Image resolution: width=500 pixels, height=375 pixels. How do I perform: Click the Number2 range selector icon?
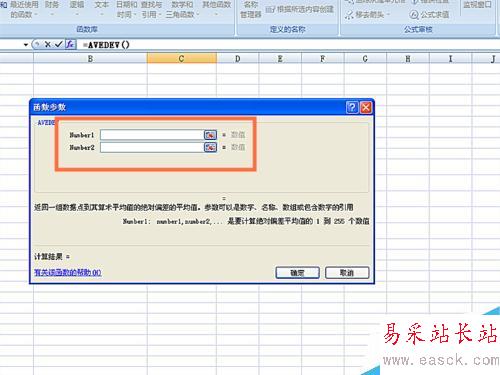pos(210,147)
